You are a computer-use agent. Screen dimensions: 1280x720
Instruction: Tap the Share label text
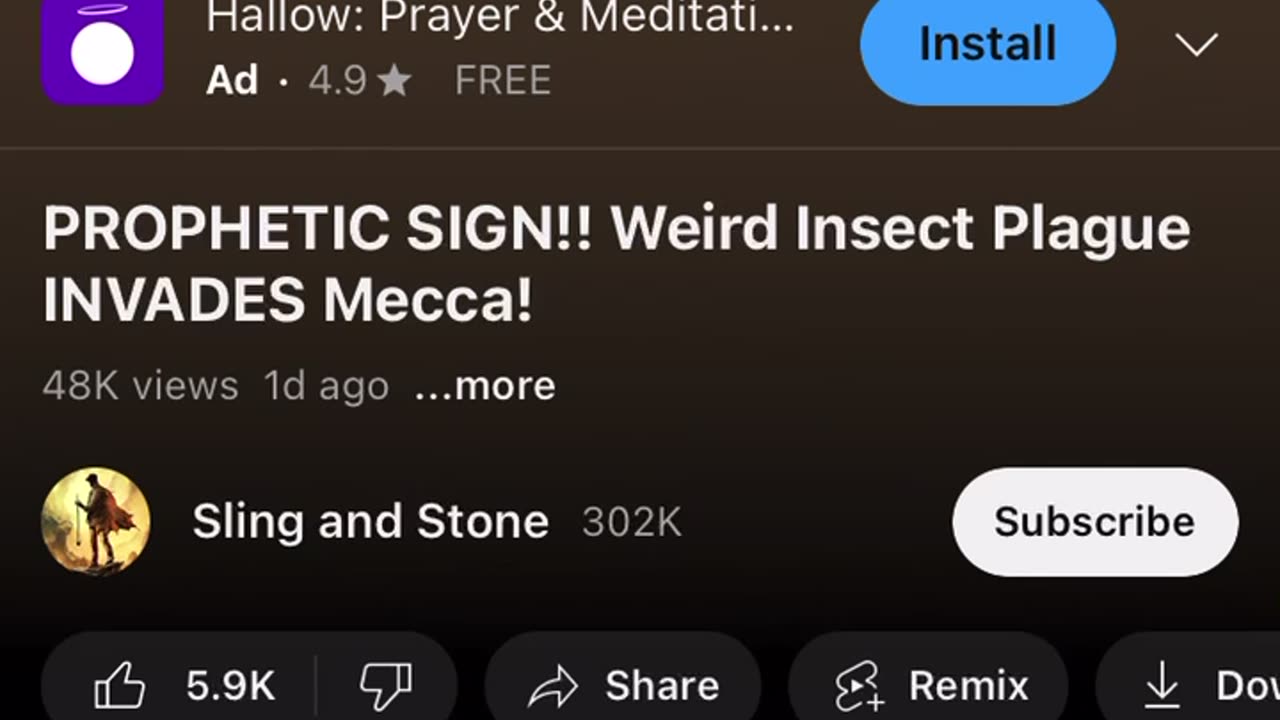coord(662,686)
